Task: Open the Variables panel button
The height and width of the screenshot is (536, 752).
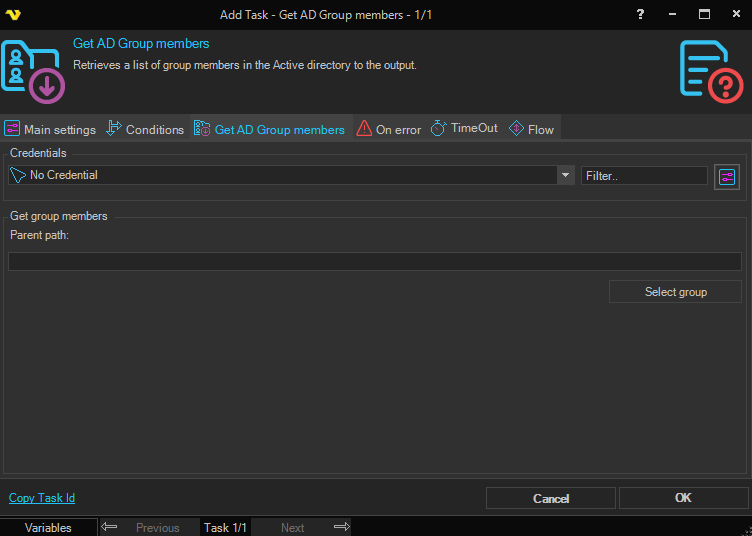Action: (48, 527)
